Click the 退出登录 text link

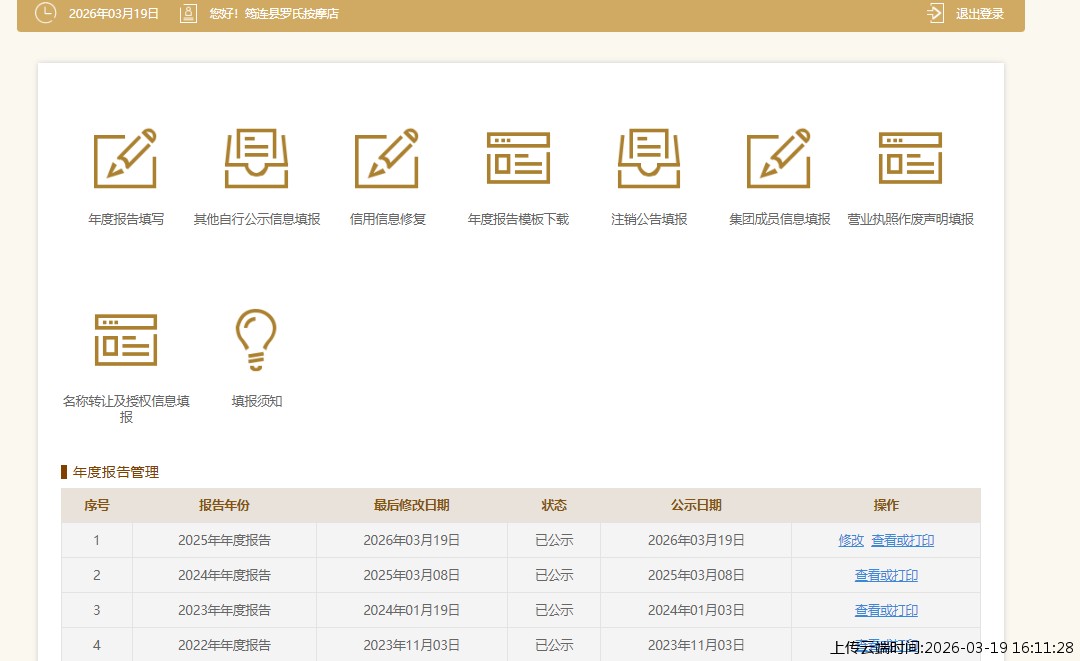point(979,14)
